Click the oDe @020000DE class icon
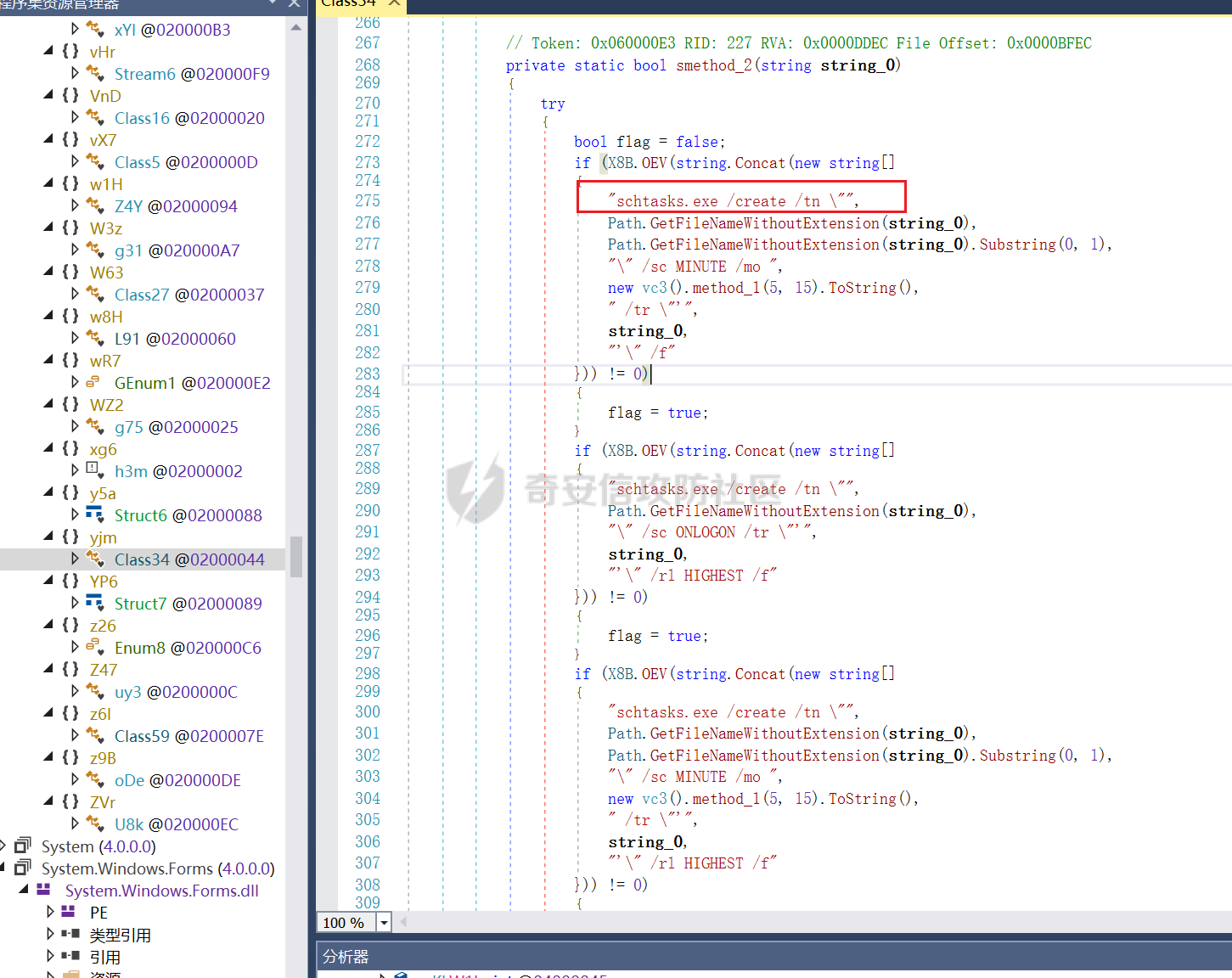Screen dimensions: 1232x978 tap(95, 779)
